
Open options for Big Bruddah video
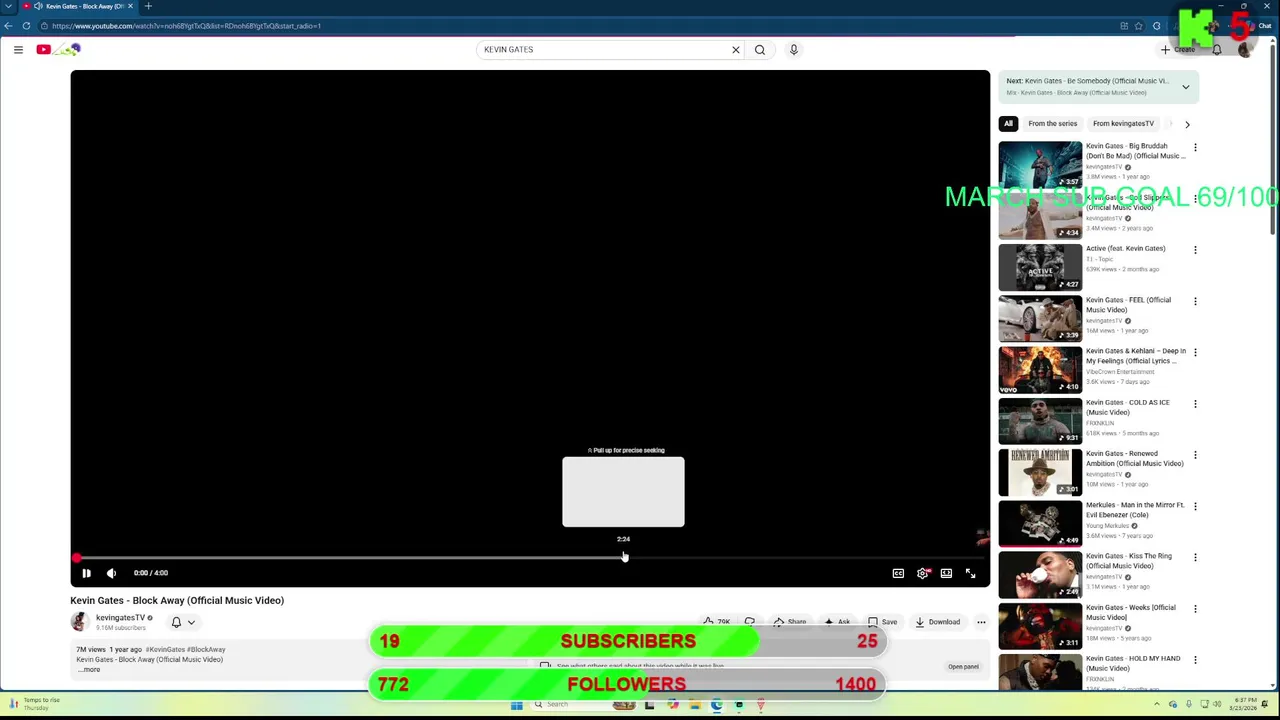point(1195,147)
